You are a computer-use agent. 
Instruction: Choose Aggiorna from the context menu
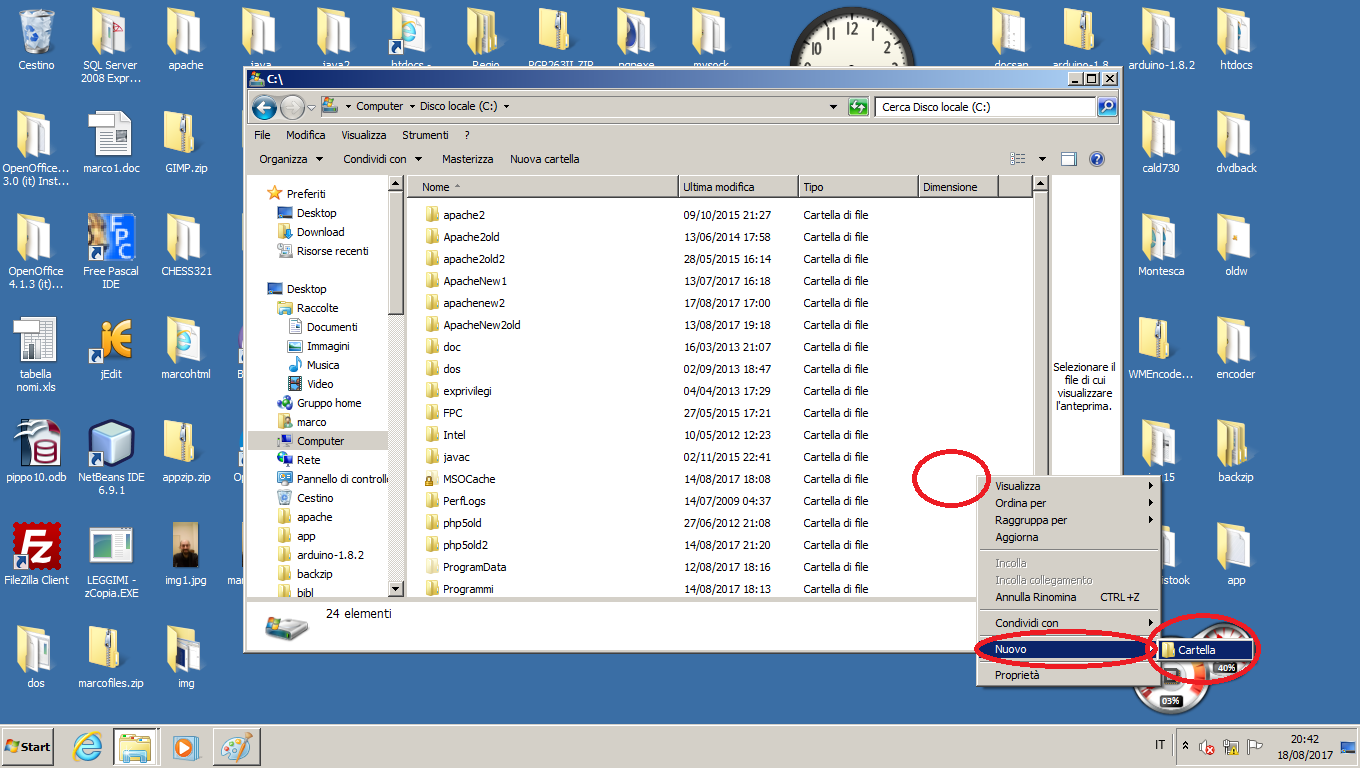click(1016, 537)
